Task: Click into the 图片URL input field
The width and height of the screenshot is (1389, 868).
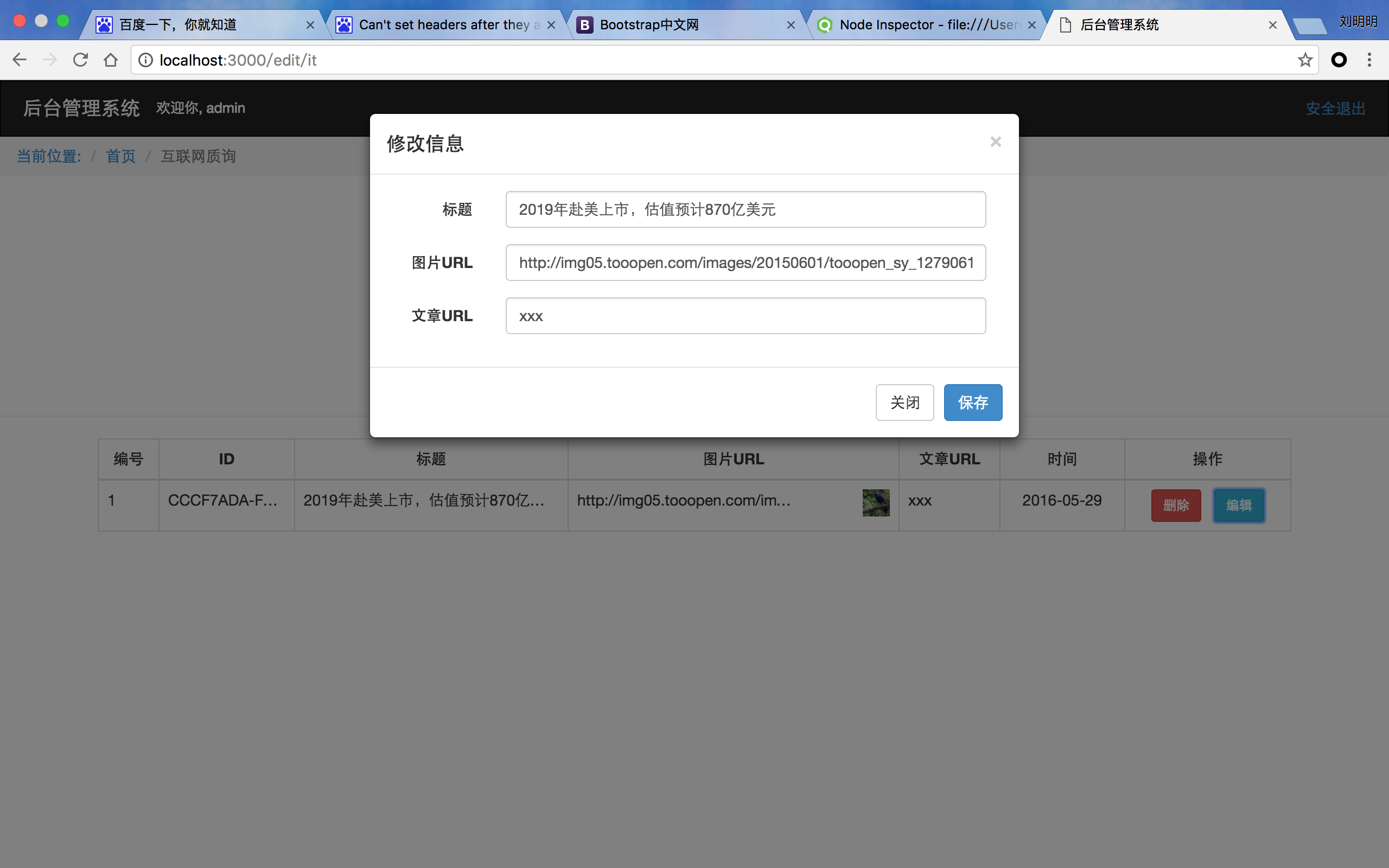Action: click(745, 263)
